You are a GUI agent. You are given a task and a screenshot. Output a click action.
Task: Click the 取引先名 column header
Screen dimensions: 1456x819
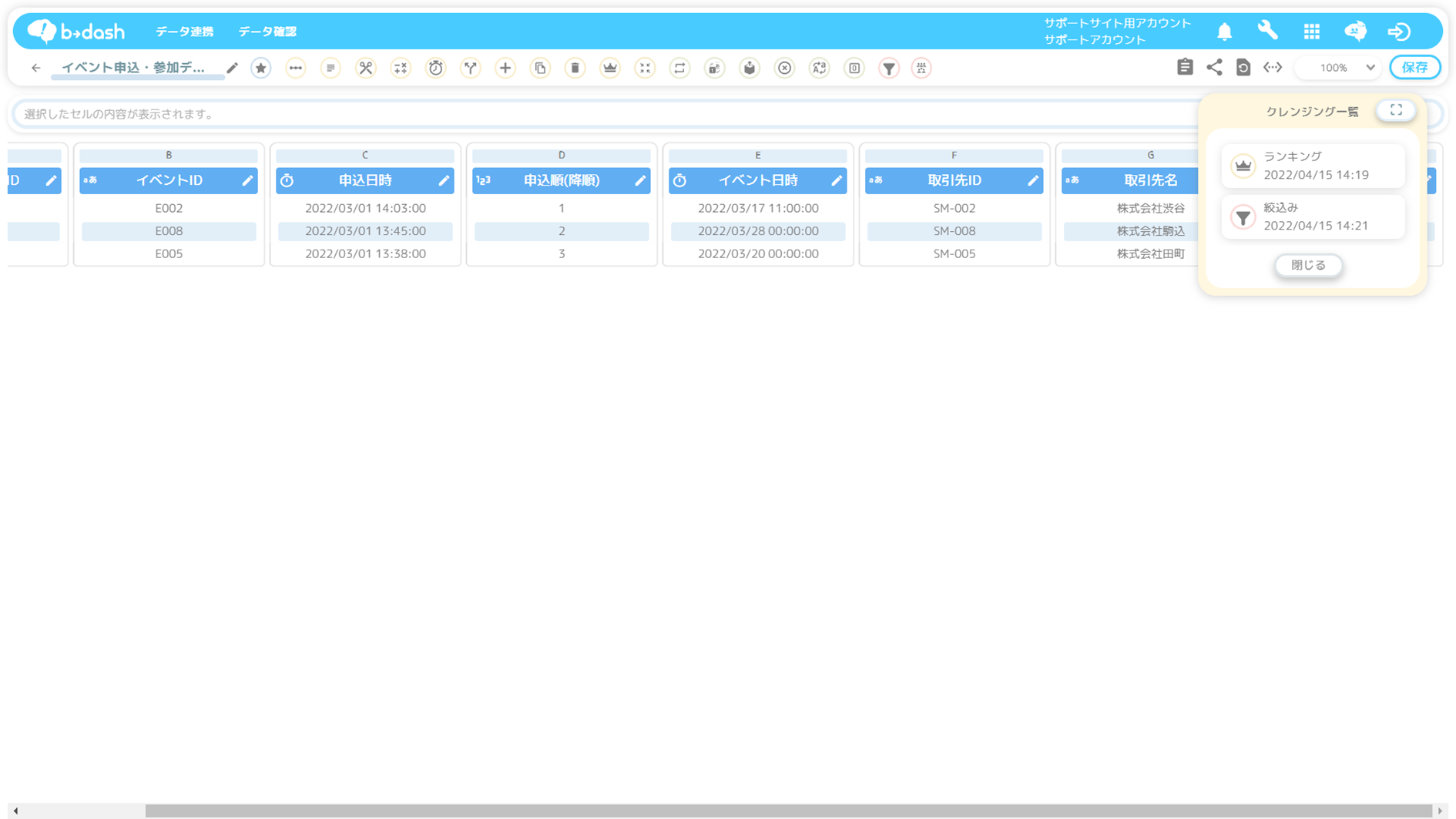point(1130,180)
